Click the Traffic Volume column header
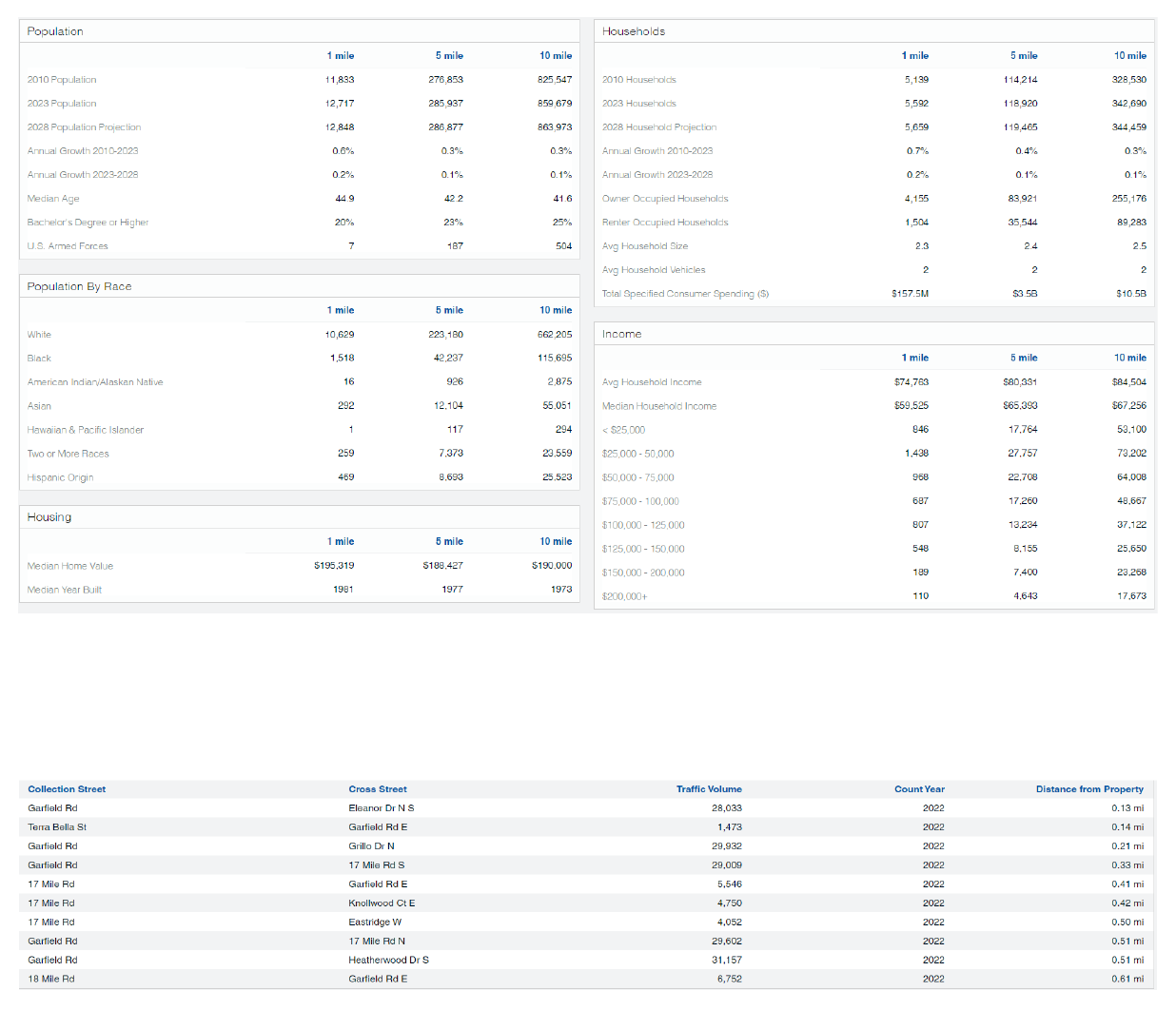The width and height of the screenshot is (1176, 1010). (x=708, y=789)
